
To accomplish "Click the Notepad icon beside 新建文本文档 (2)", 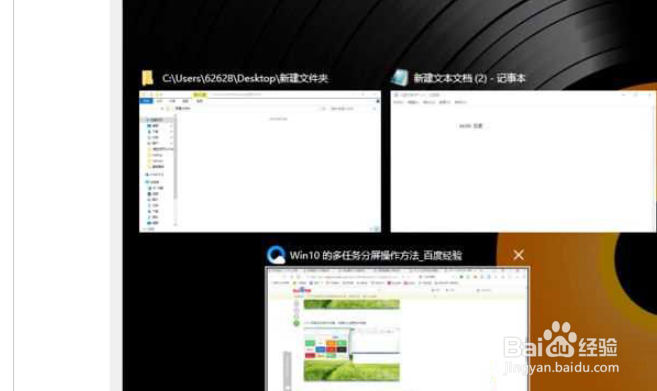I will tap(400, 78).
